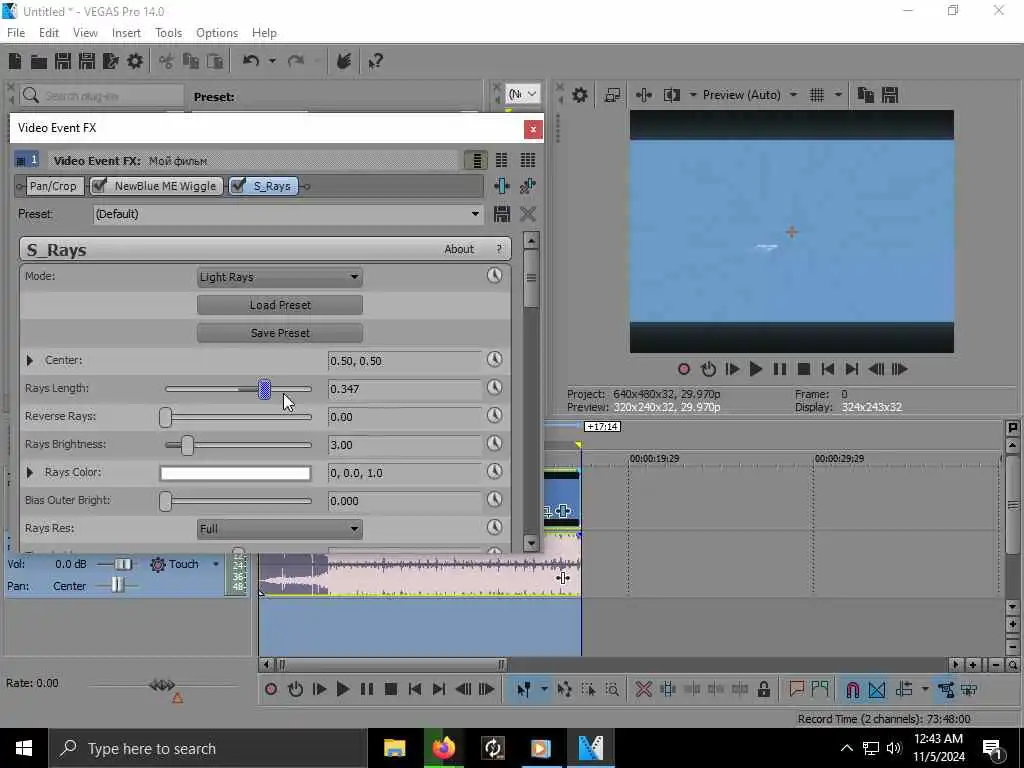This screenshot has width=1024, height=768.
Task: Animate Reverse Rays stopwatch icon
Action: (x=494, y=415)
